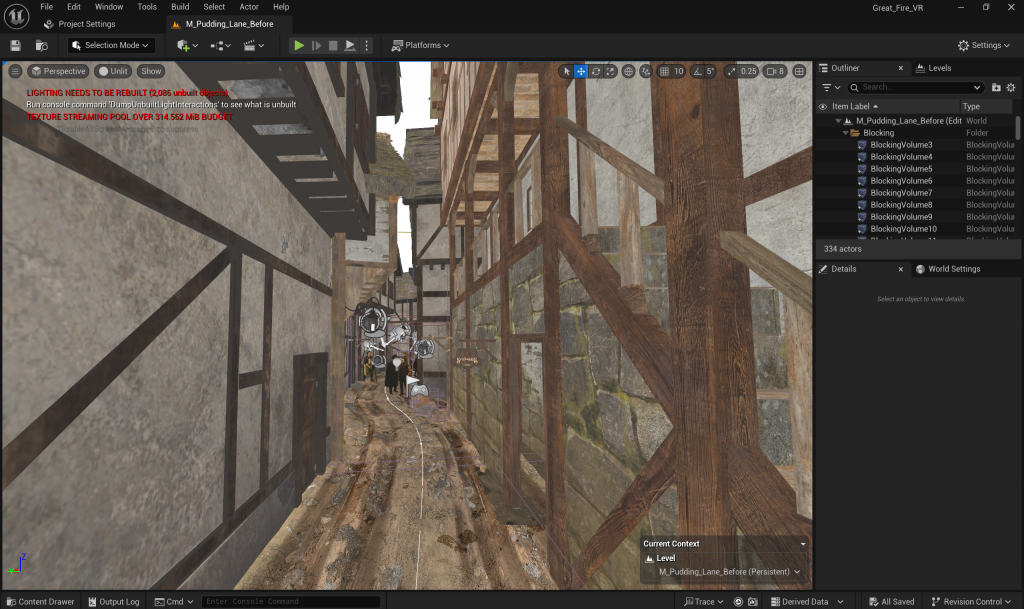
Task: Activate the scale gizmo tool
Action: [610, 71]
